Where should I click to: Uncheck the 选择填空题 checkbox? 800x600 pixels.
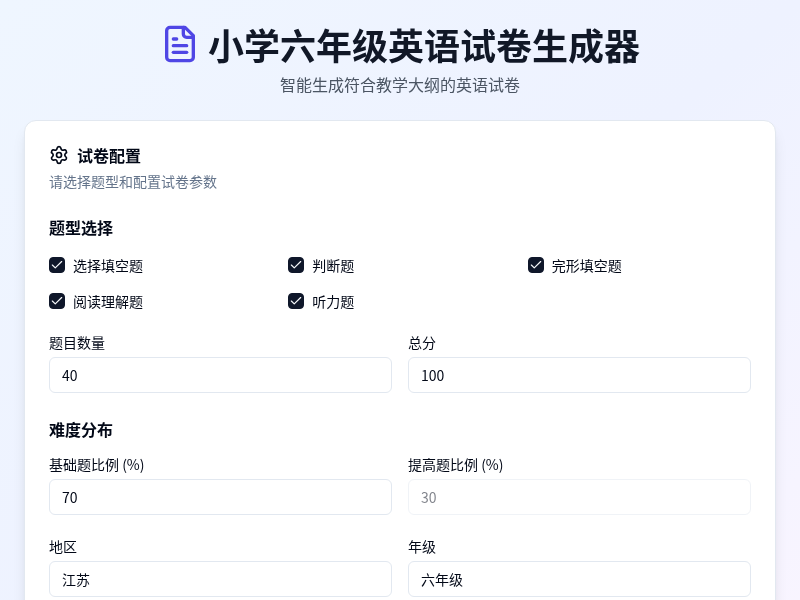click(57, 265)
